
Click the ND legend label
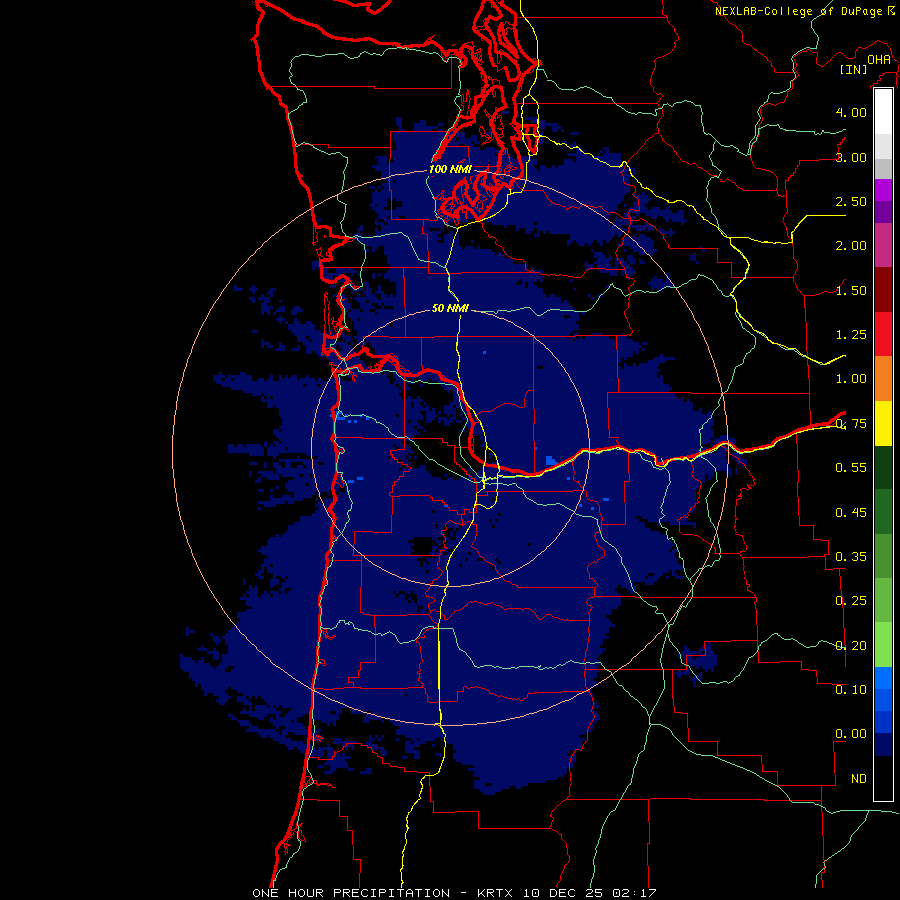(859, 779)
